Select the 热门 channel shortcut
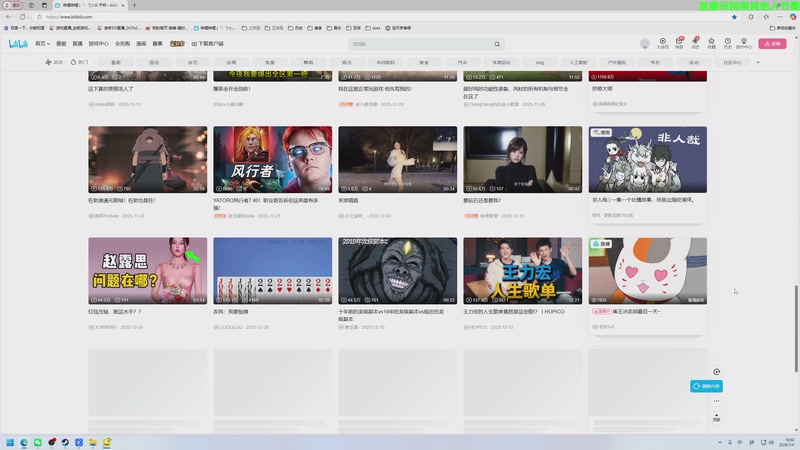This screenshot has width=800, height=450. [79, 62]
